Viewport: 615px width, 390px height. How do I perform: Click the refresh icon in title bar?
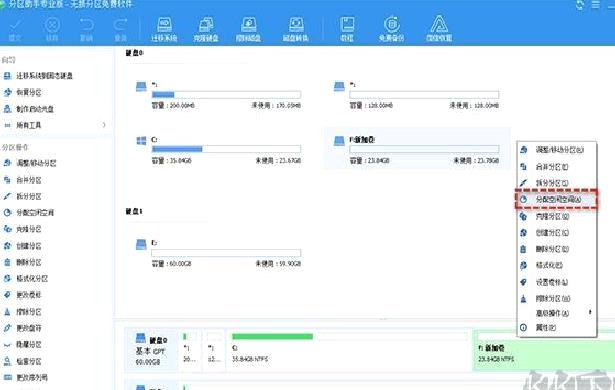point(580,5)
